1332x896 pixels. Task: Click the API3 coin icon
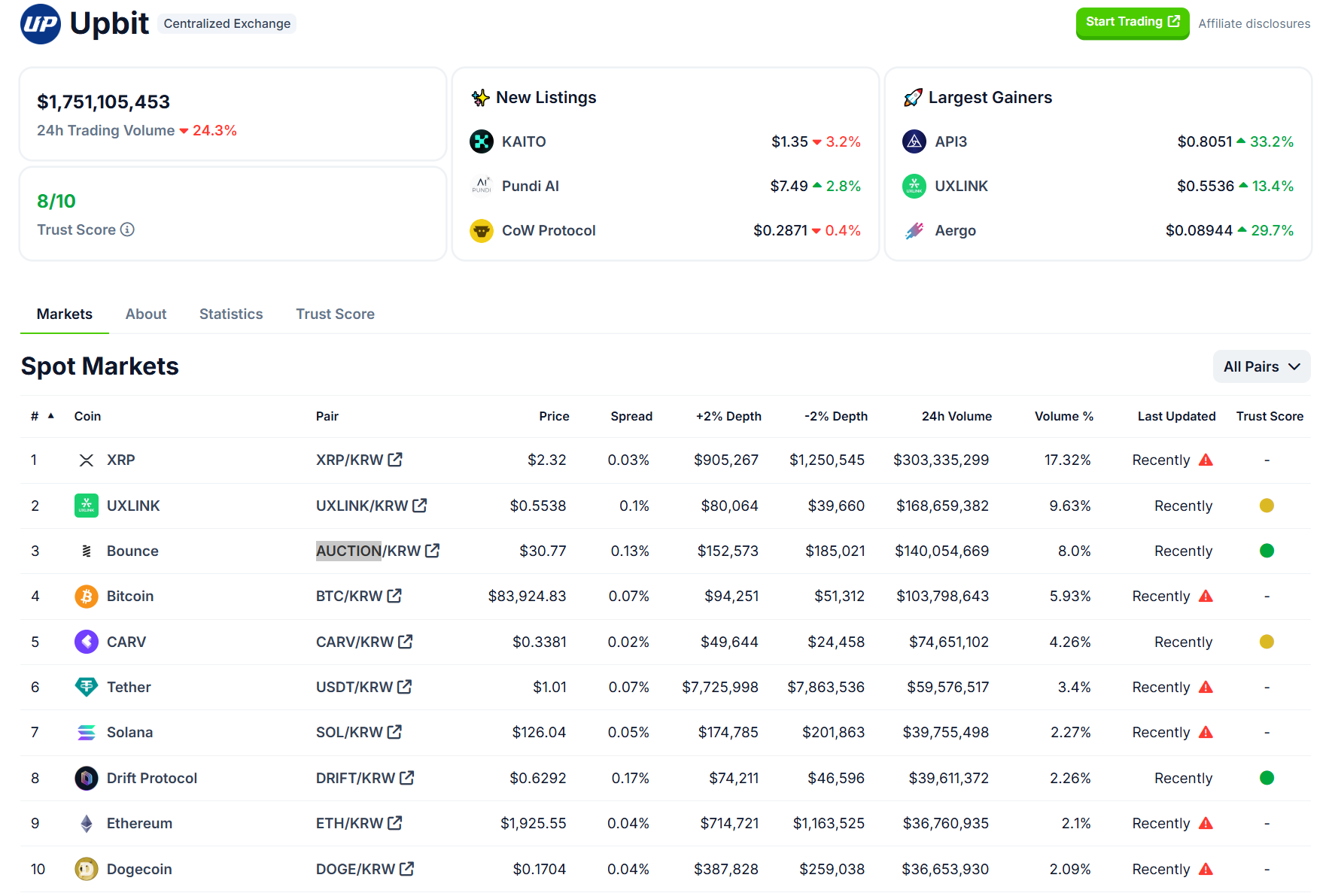tap(914, 141)
